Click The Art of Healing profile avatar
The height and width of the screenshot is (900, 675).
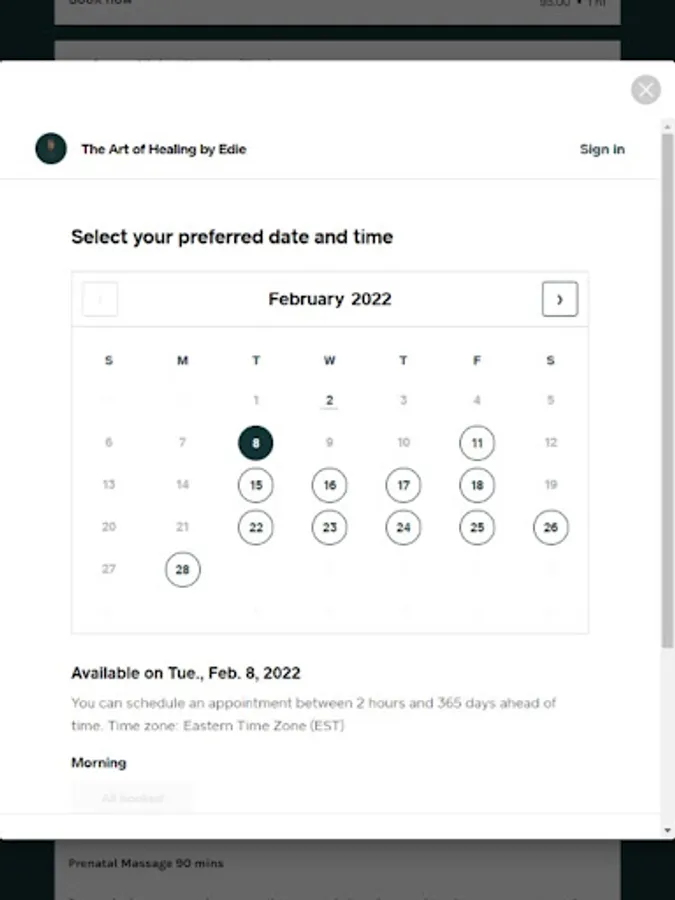point(51,149)
